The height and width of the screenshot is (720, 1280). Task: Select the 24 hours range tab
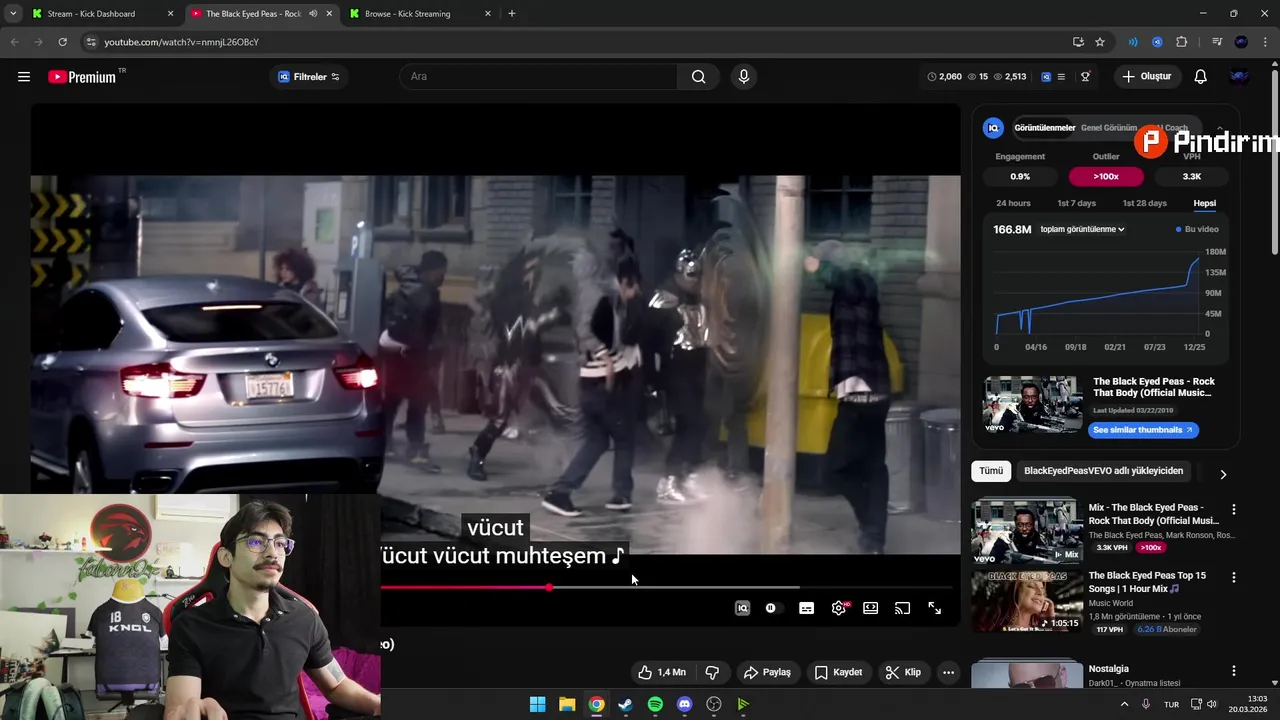pyautogui.click(x=1013, y=203)
